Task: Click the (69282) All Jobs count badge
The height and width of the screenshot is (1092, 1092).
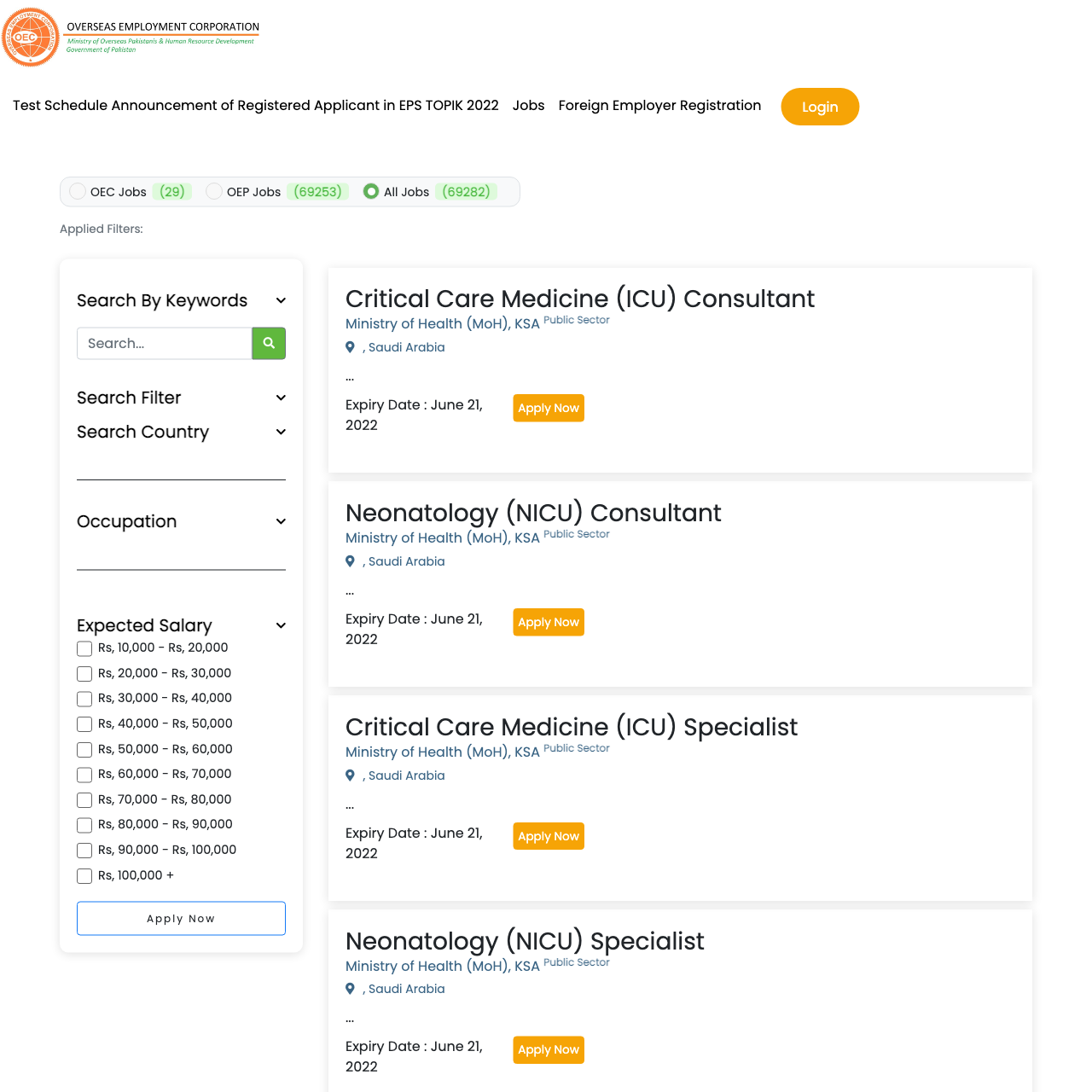Action: pyautogui.click(x=466, y=191)
